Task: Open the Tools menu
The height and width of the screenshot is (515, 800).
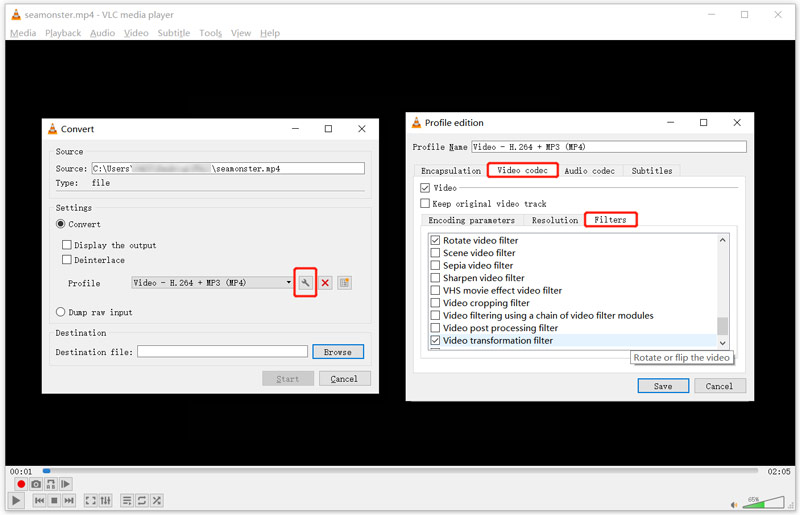Action: pyautogui.click(x=211, y=33)
